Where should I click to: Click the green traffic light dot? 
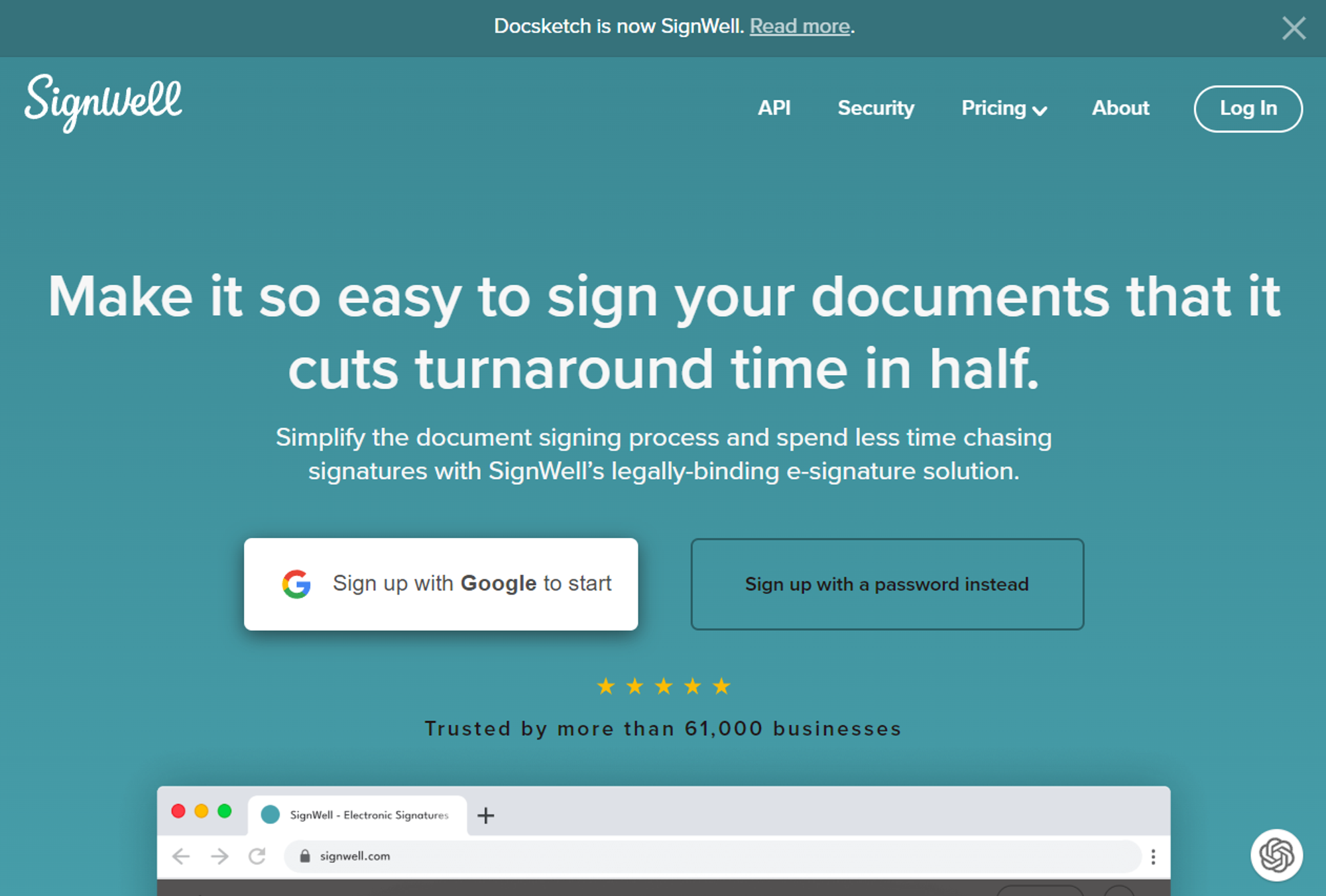(223, 810)
